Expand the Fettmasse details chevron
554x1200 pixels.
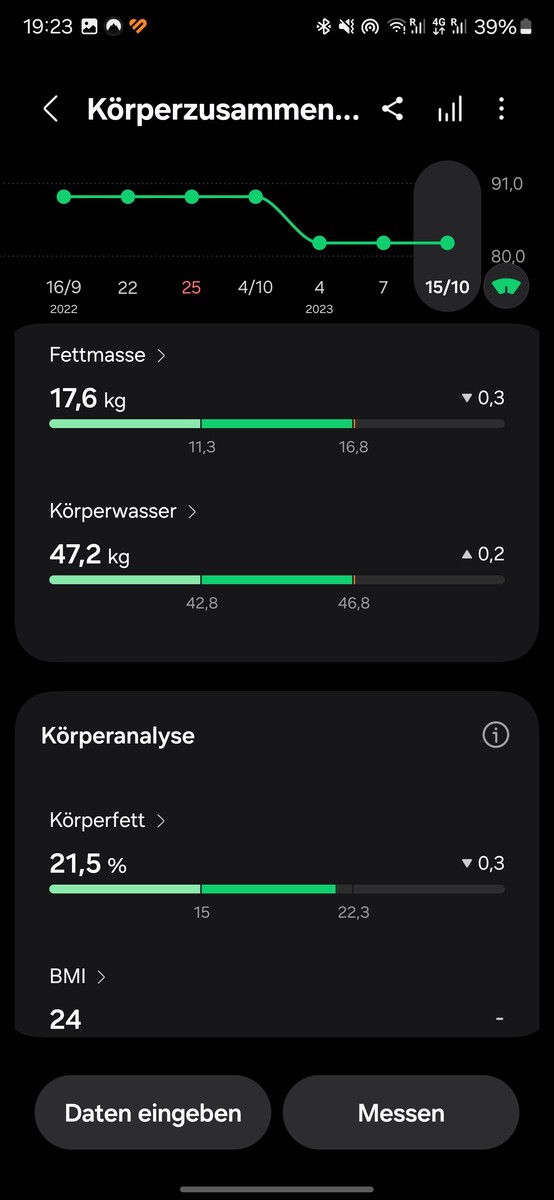(x=162, y=355)
